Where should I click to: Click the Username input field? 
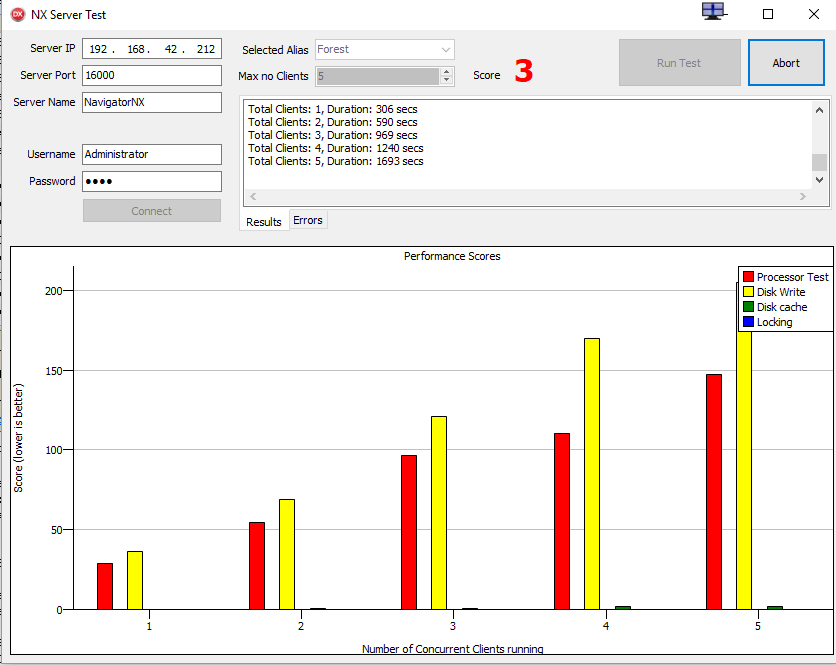point(152,154)
